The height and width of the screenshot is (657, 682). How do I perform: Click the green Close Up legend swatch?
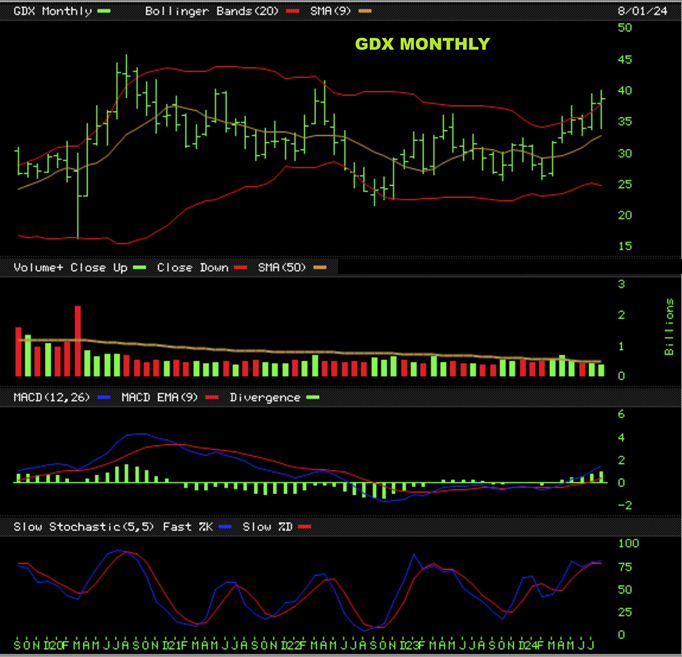pyautogui.click(x=140, y=267)
